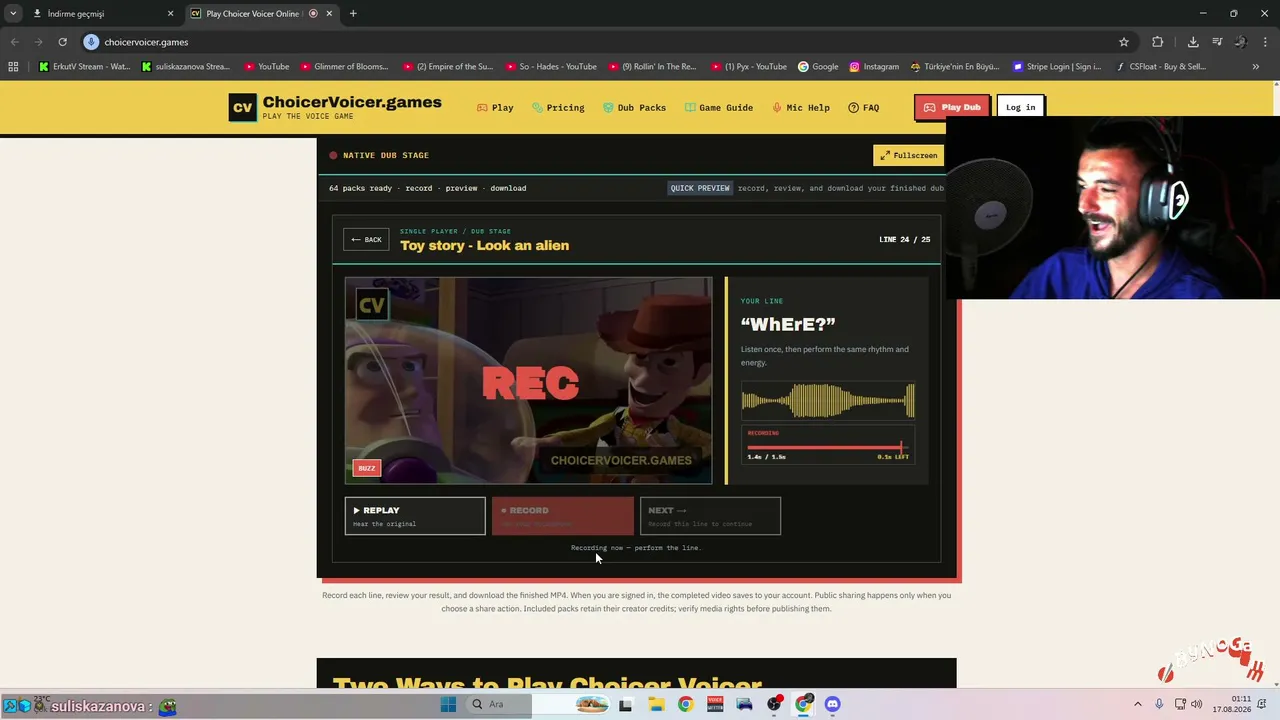Open the CSFloat bookmark
This screenshot has width=1280, height=720.
click(x=1159, y=67)
